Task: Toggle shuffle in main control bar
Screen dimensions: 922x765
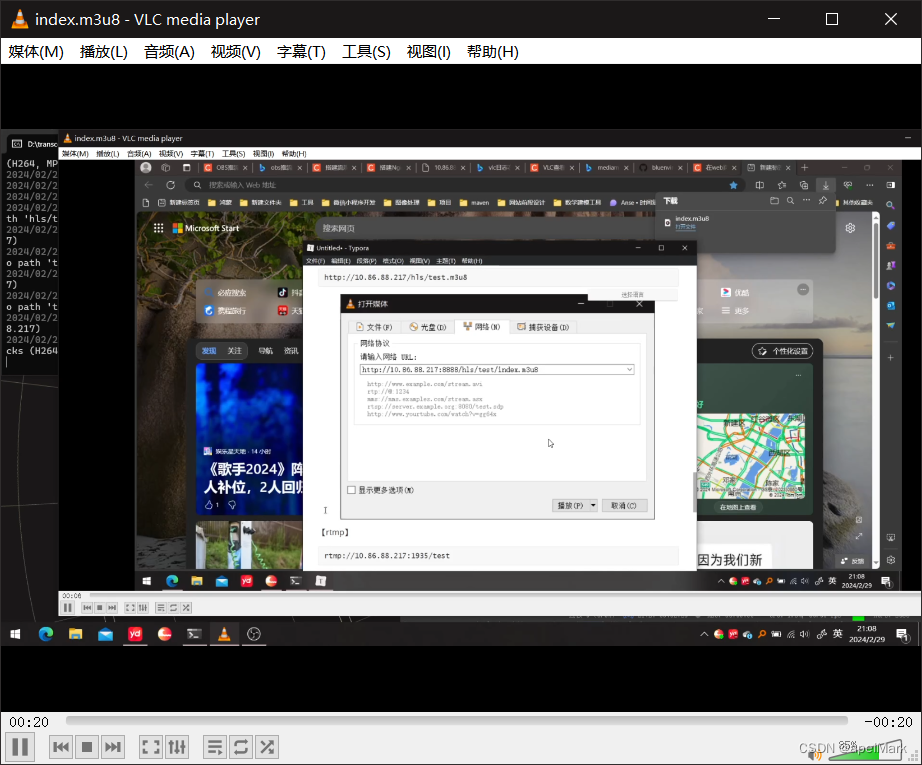Action: [267, 747]
